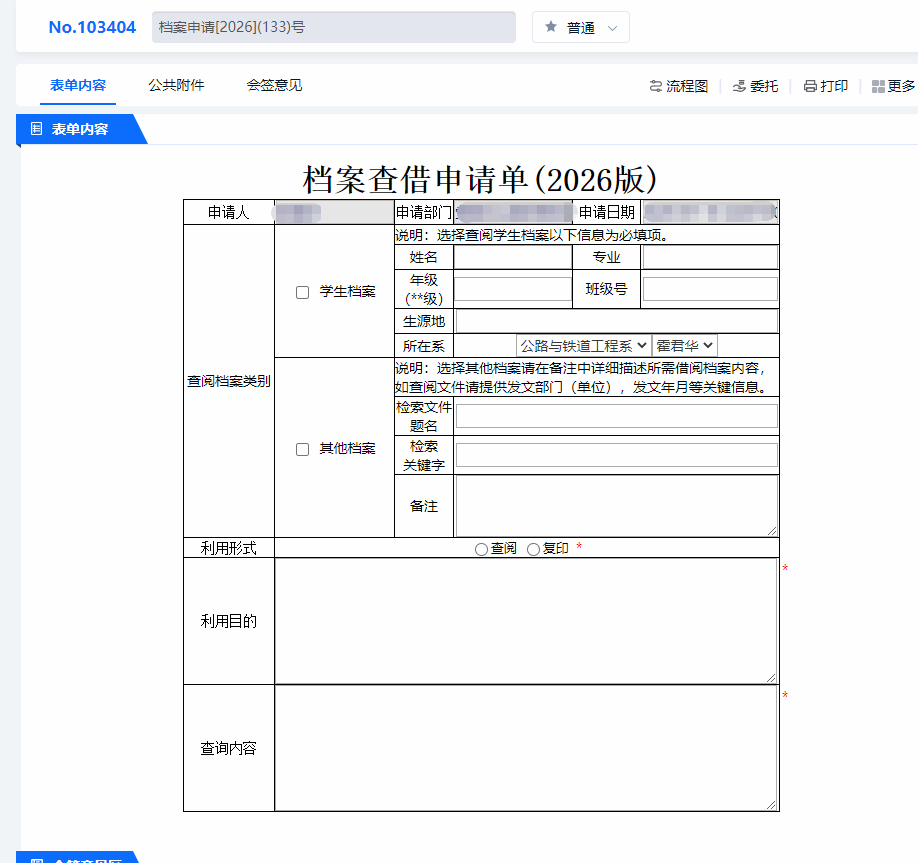Switch to the 表单内容 tab

(x=78, y=85)
